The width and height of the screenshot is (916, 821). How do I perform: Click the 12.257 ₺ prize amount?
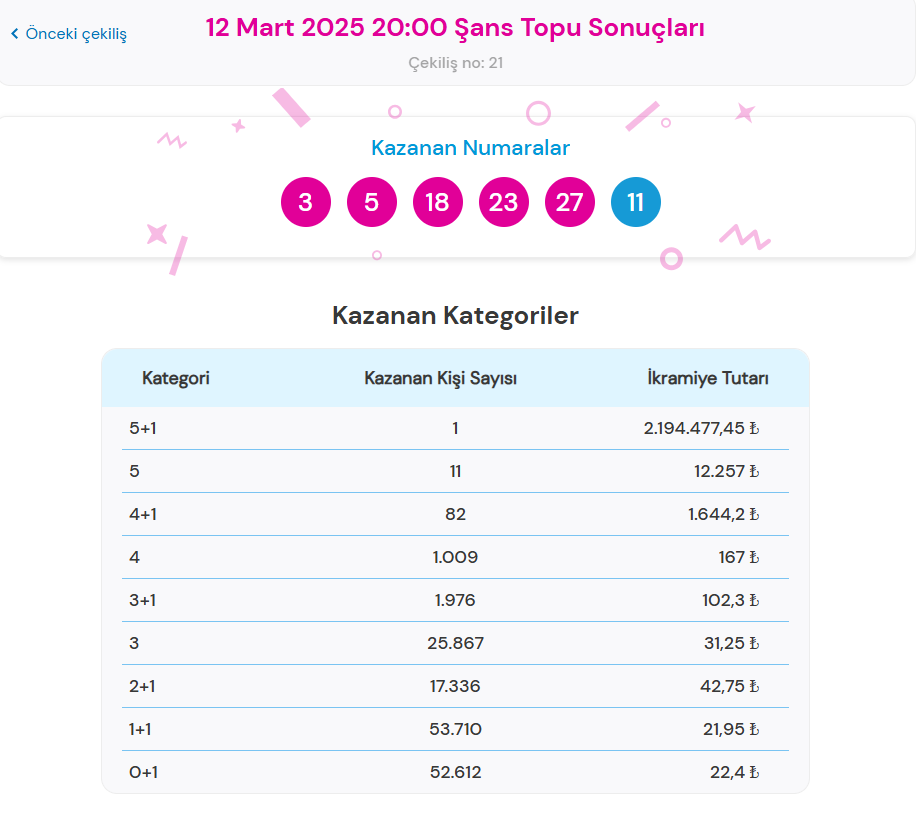click(722, 472)
